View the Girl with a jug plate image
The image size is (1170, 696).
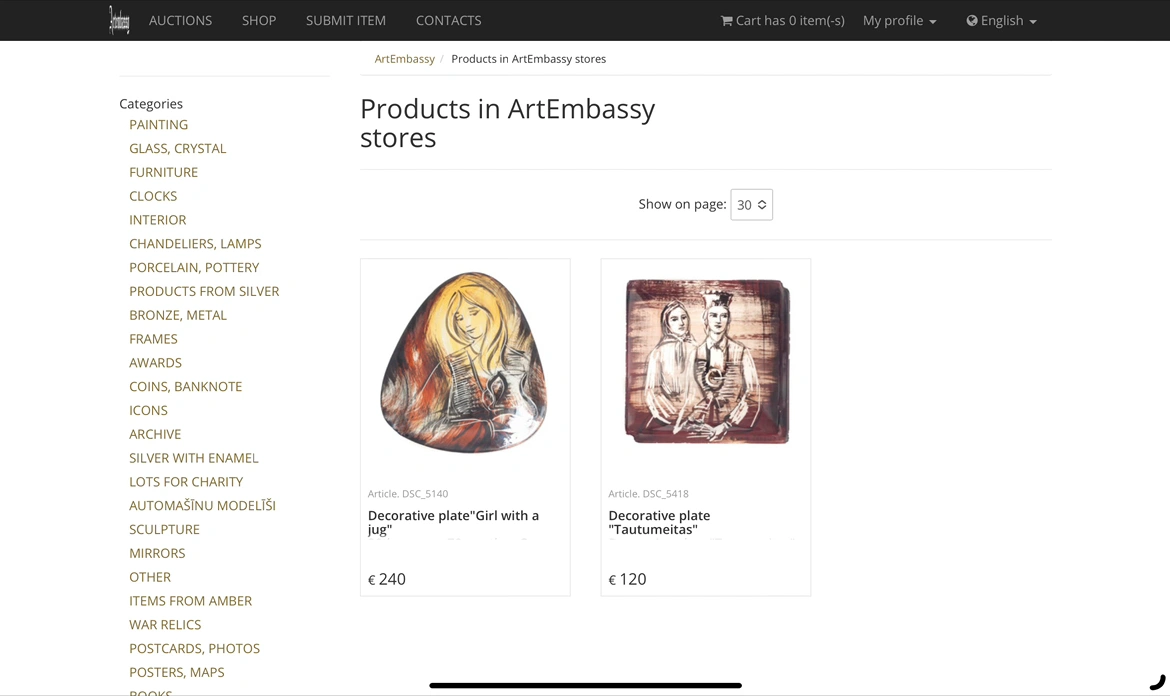(x=465, y=363)
